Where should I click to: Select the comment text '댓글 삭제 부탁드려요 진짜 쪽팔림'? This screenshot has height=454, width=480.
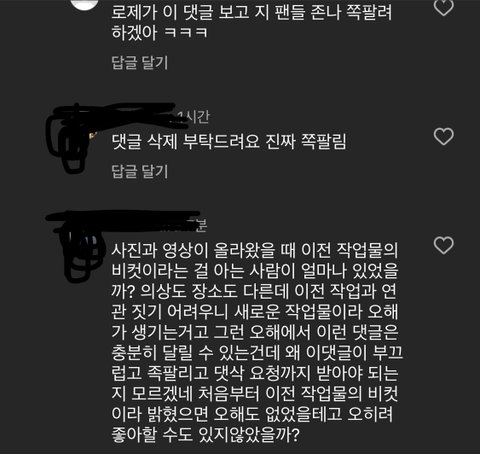tap(229, 141)
